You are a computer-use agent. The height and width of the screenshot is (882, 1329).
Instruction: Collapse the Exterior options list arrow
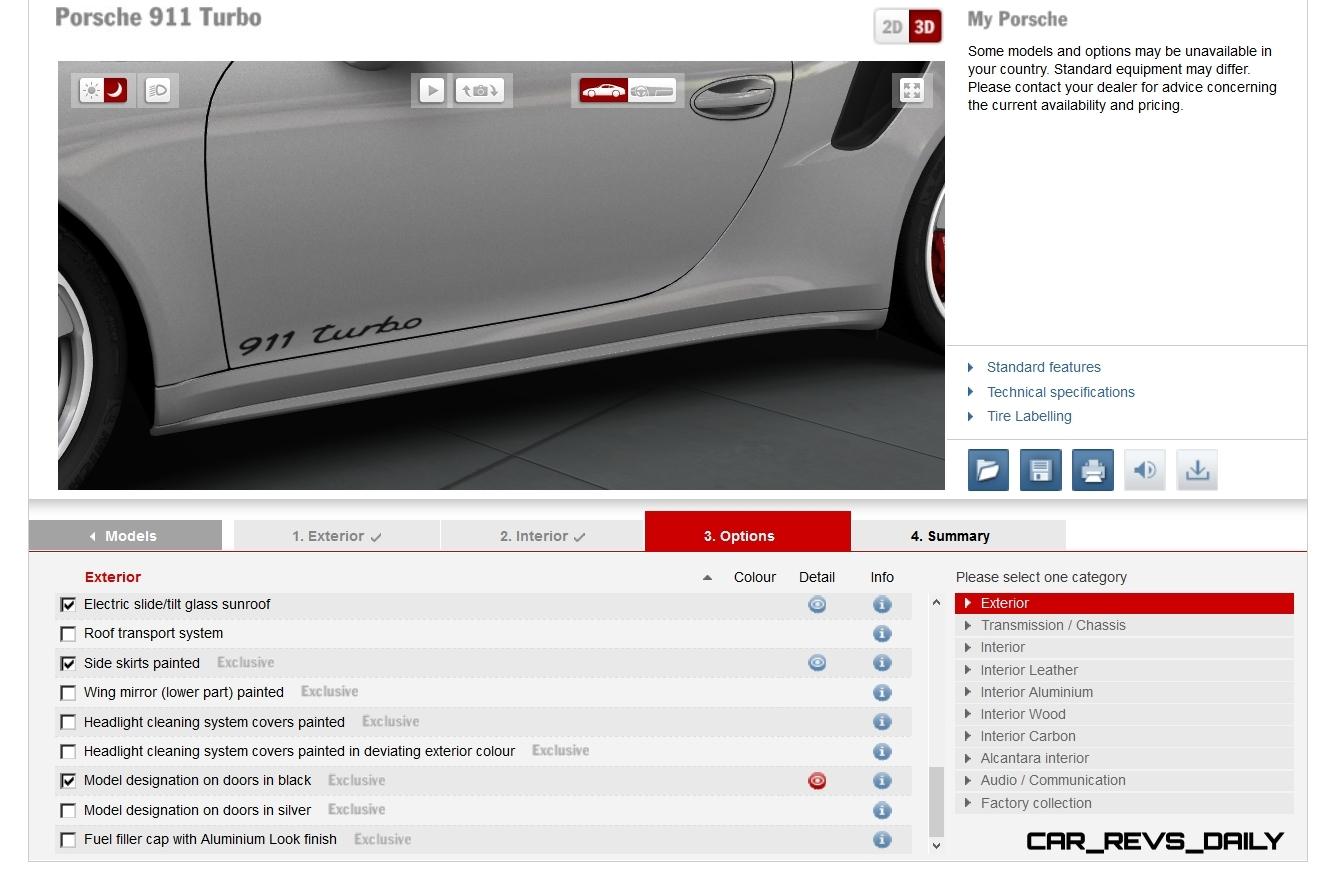click(x=707, y=578)
